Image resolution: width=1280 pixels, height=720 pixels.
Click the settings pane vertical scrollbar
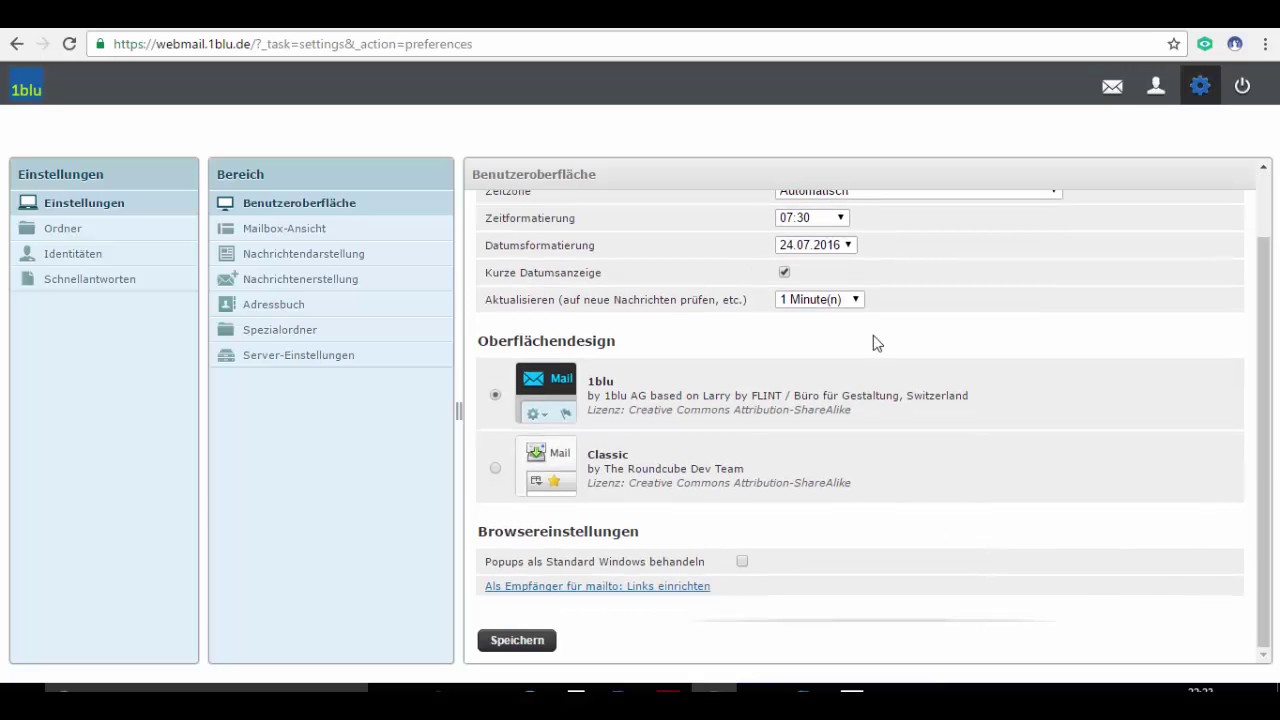click(x=1263, y=440)
